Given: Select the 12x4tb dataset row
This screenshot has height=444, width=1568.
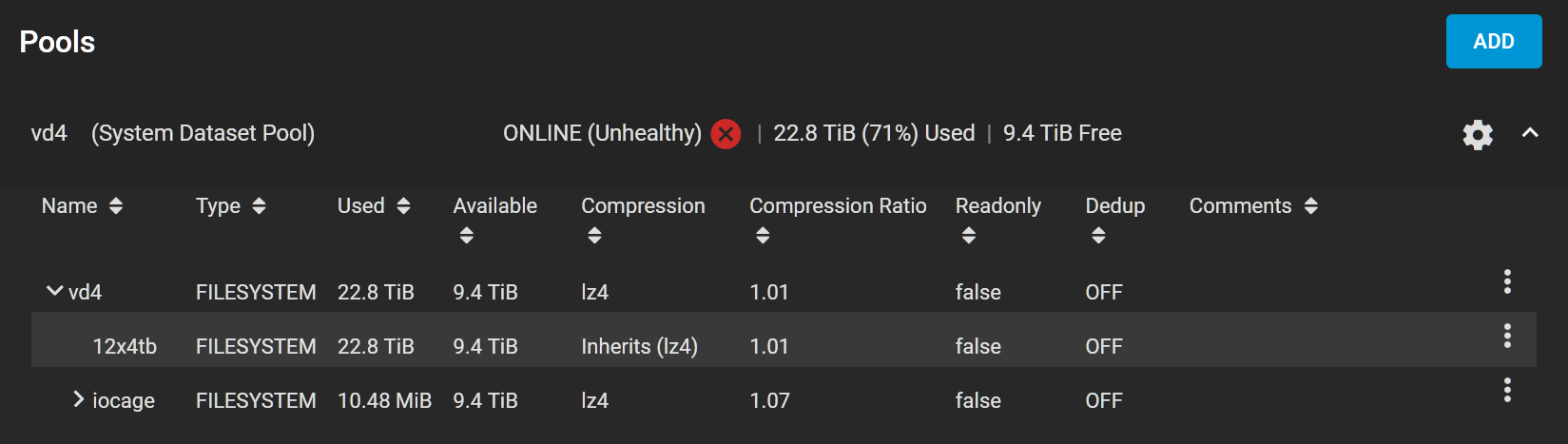Looking at the screenshot, I should pyautogui.click(x=784, y=340).
